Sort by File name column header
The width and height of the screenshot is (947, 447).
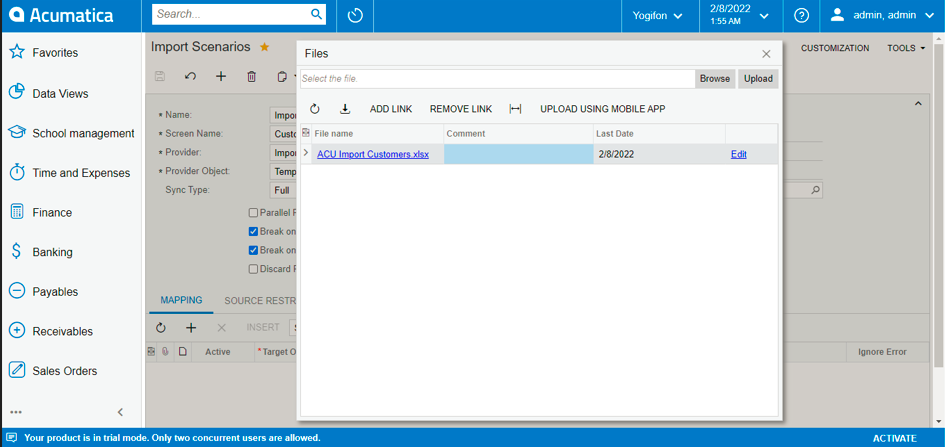(377, 133)
